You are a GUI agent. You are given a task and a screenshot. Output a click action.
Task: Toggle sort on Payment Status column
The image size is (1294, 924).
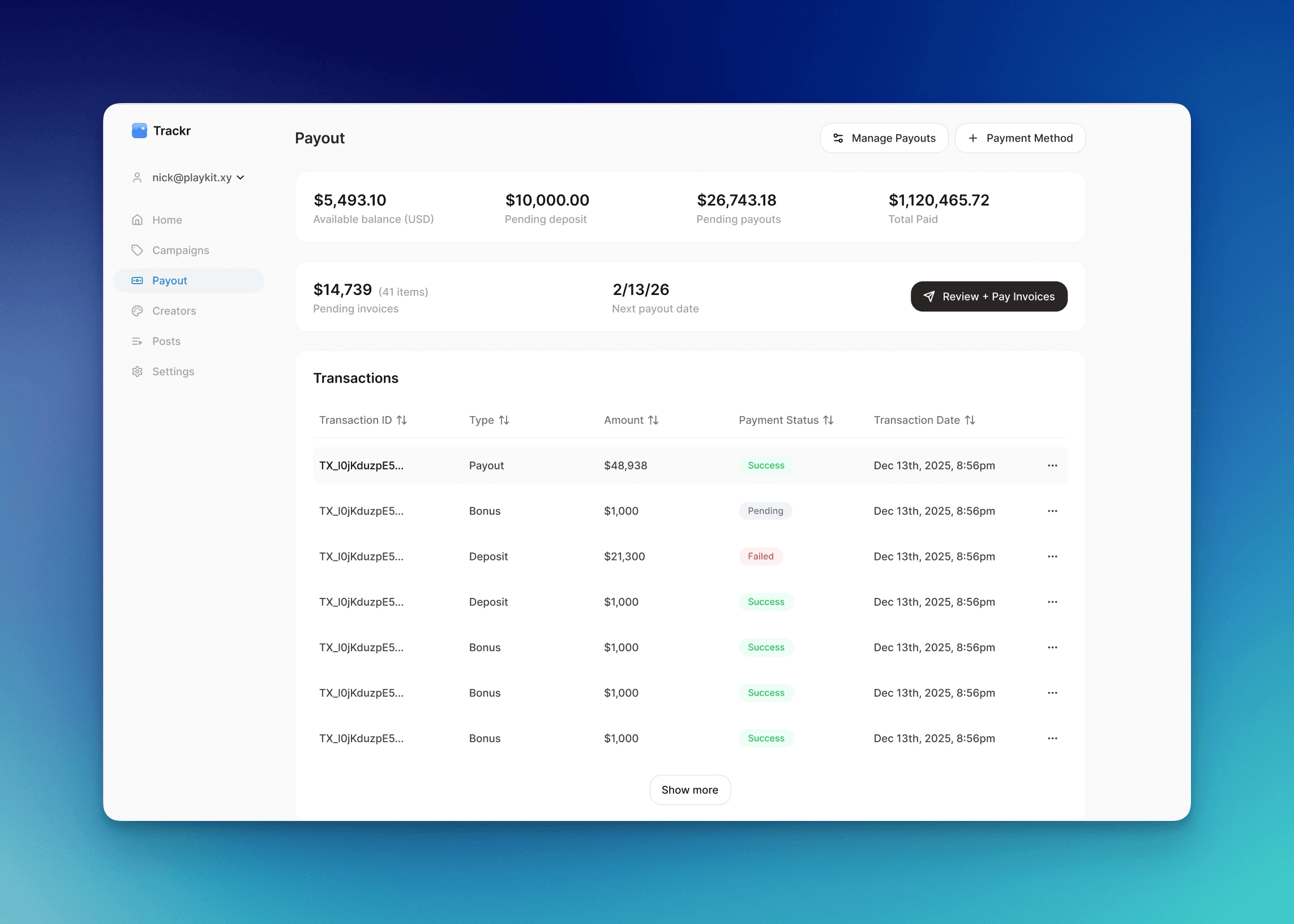(x=828, y=421)
